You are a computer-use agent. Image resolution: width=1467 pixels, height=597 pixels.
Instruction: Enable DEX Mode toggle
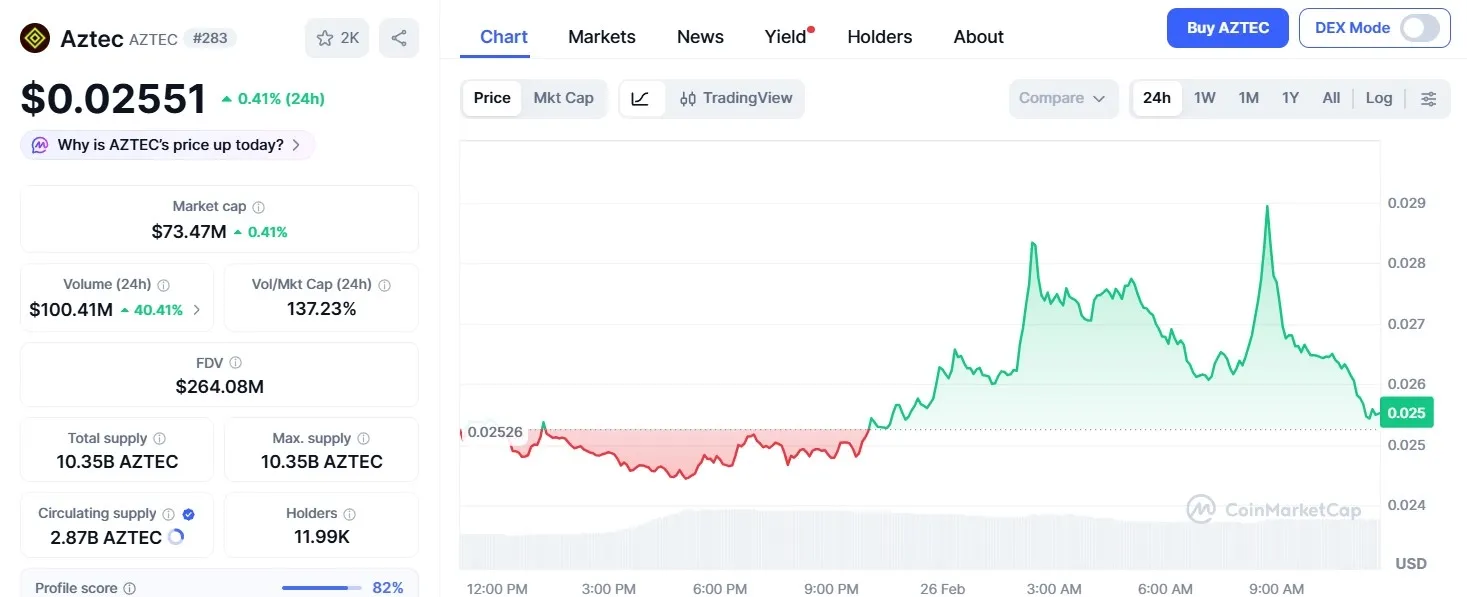(1419, 28)
